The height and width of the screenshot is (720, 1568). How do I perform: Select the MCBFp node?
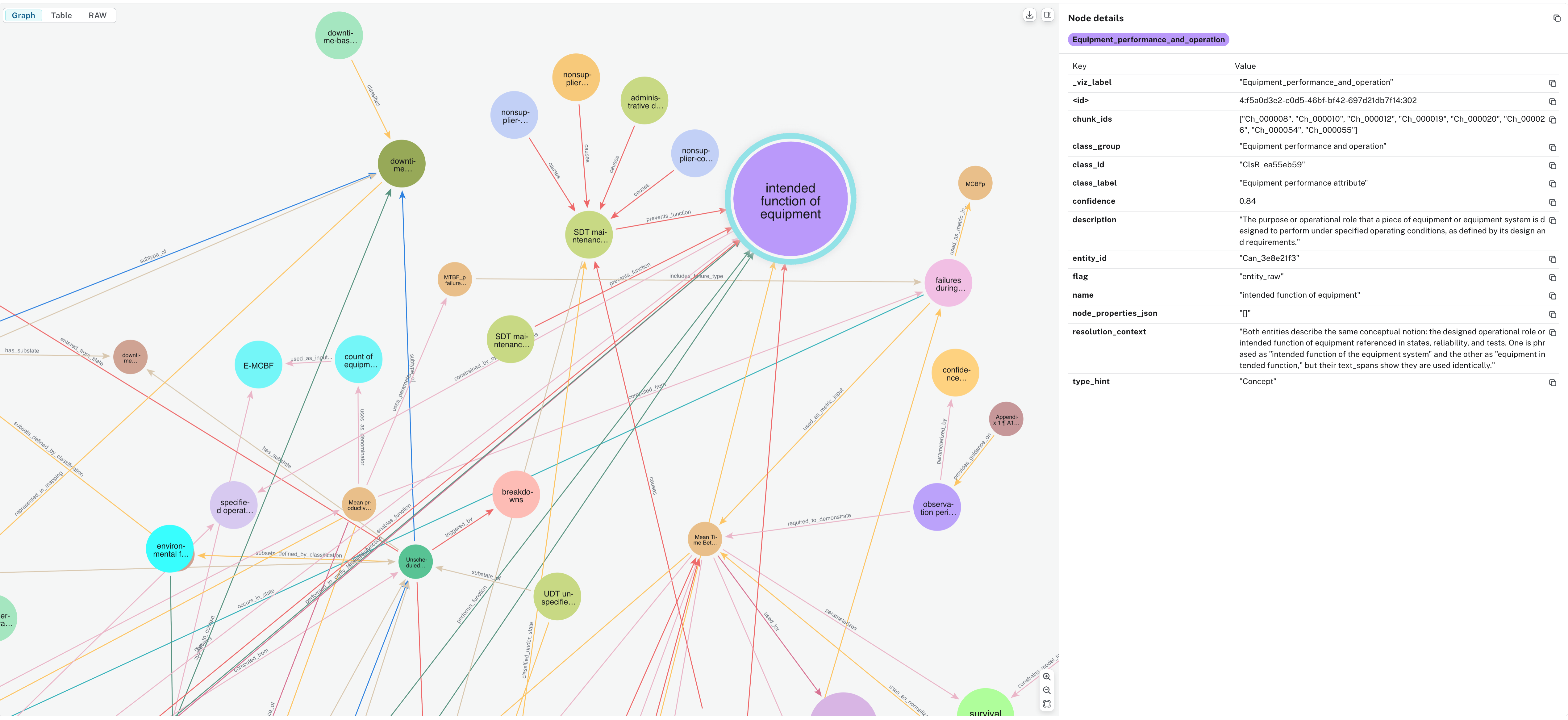tap(975, 183)
